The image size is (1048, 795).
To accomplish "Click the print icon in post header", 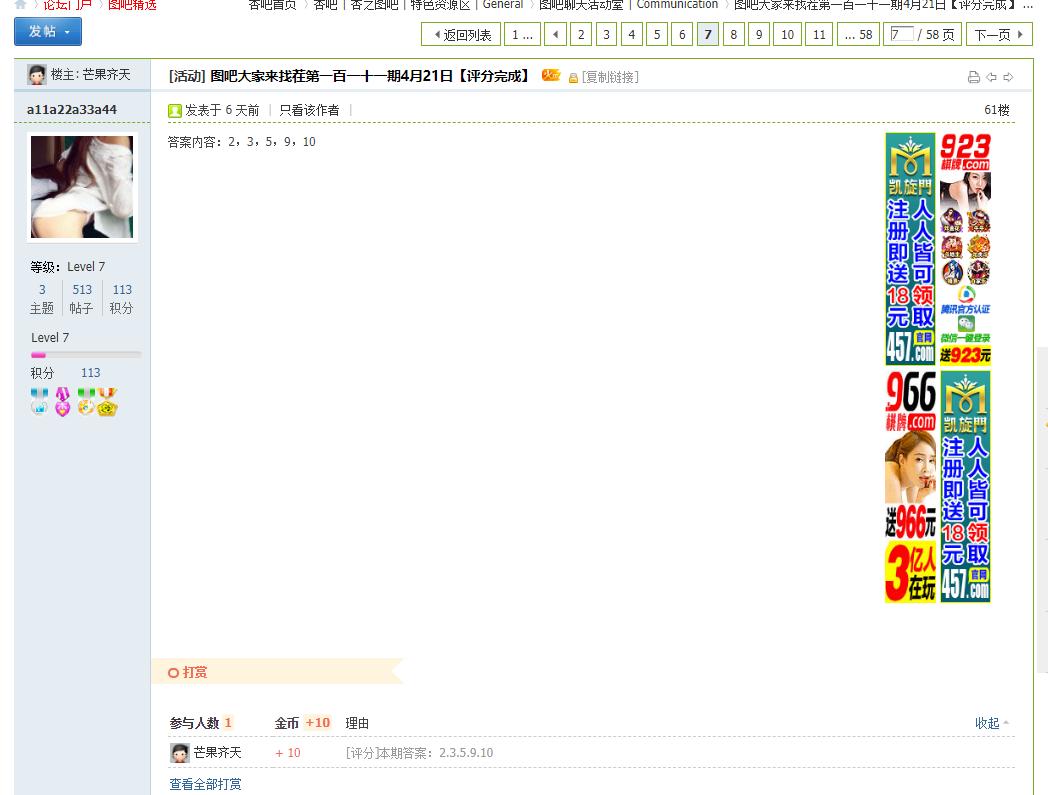I will tap(974, 77).
